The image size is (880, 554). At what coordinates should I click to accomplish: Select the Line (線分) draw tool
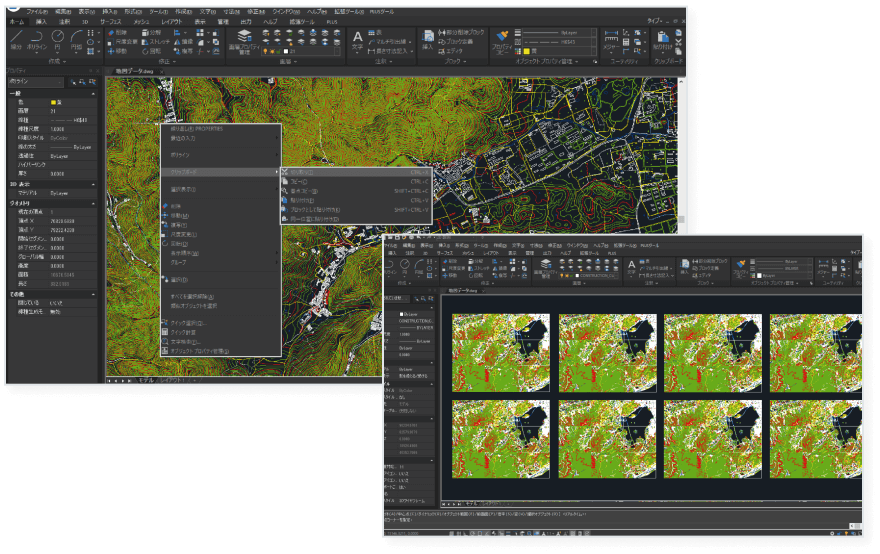15,39
